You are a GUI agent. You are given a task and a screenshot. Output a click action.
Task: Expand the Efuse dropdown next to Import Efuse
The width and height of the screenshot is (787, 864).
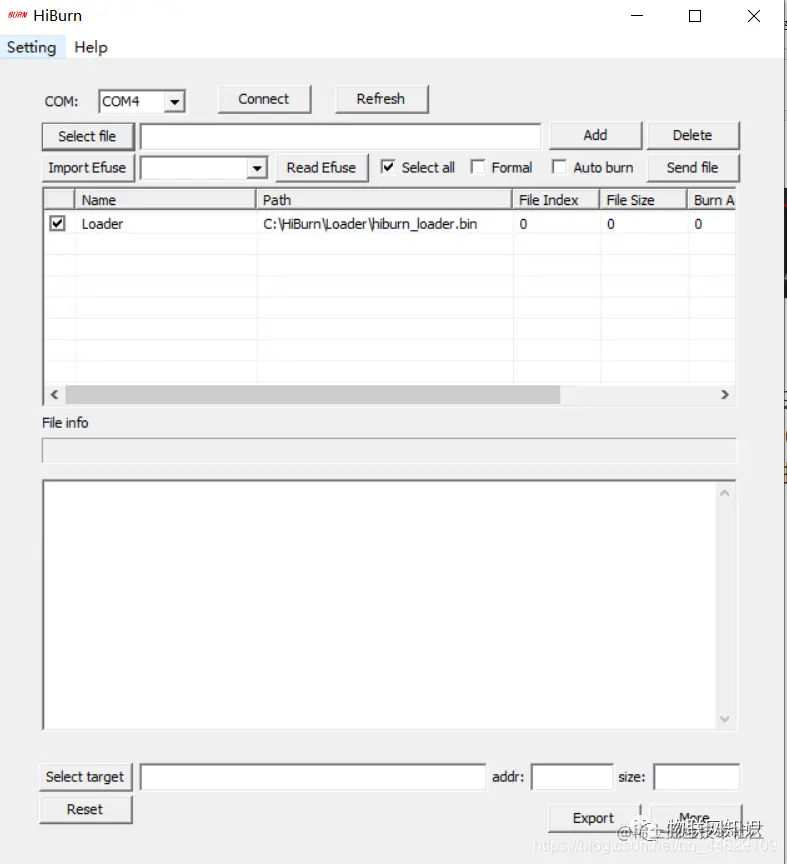coord(257,168)
